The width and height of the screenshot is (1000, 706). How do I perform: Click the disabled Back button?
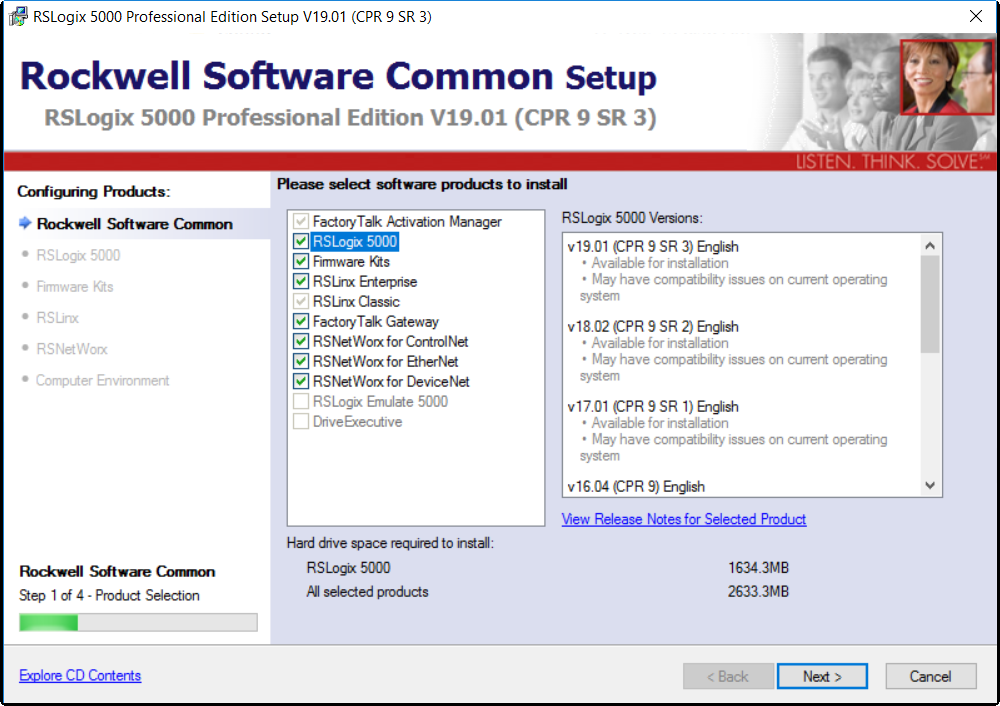(x=728, y=676)
